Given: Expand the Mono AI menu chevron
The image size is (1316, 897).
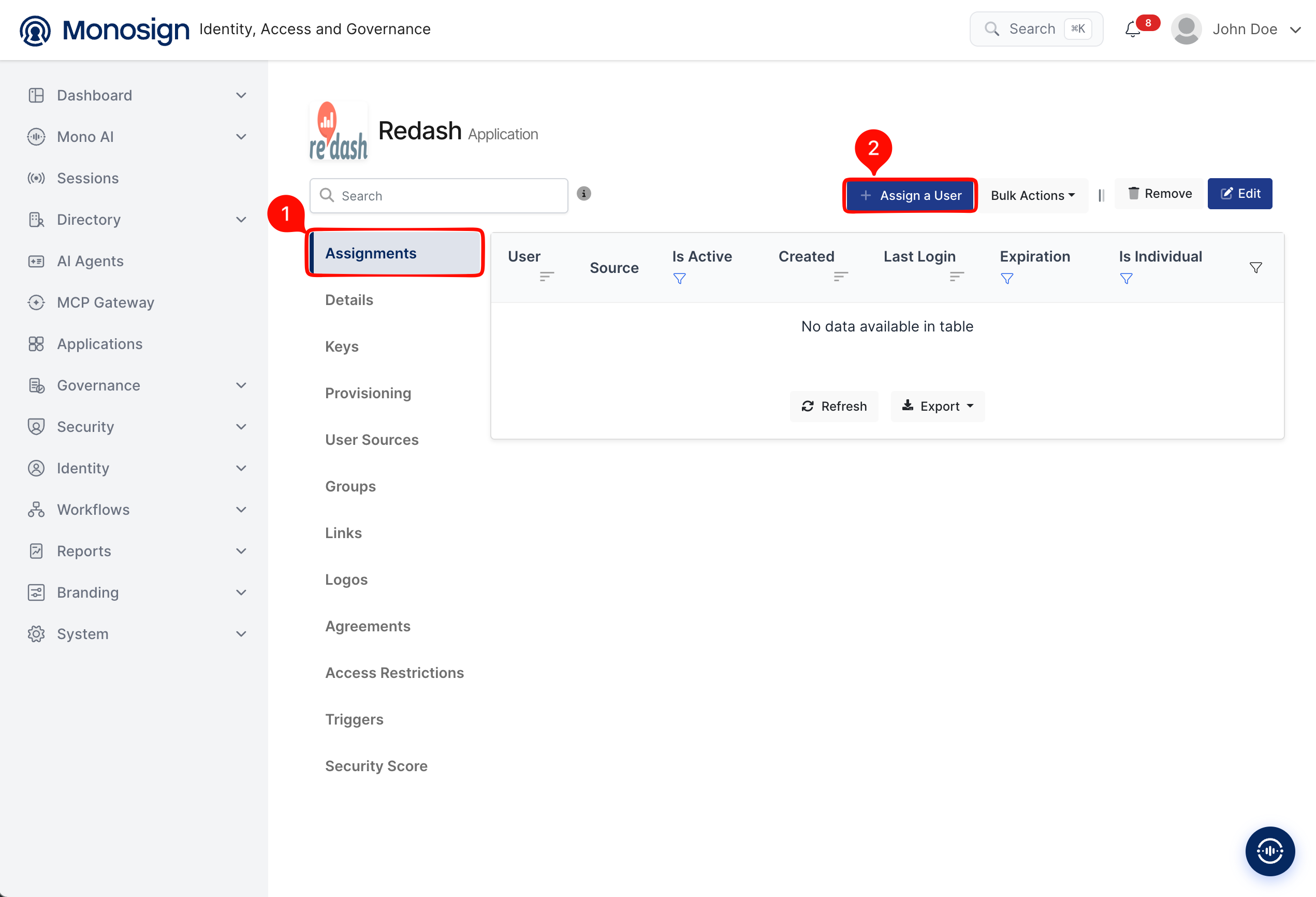Looking at the screenshot, I should tap(241, 137).
